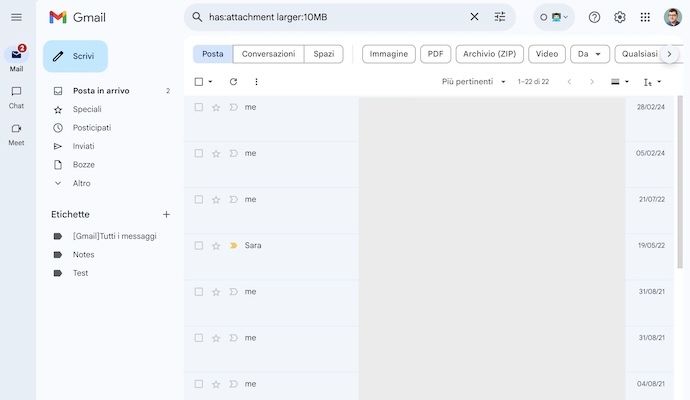Open Google apps grid icon
Screen dimensions: 690x400
pyautogui.click(x=645, y=17)
